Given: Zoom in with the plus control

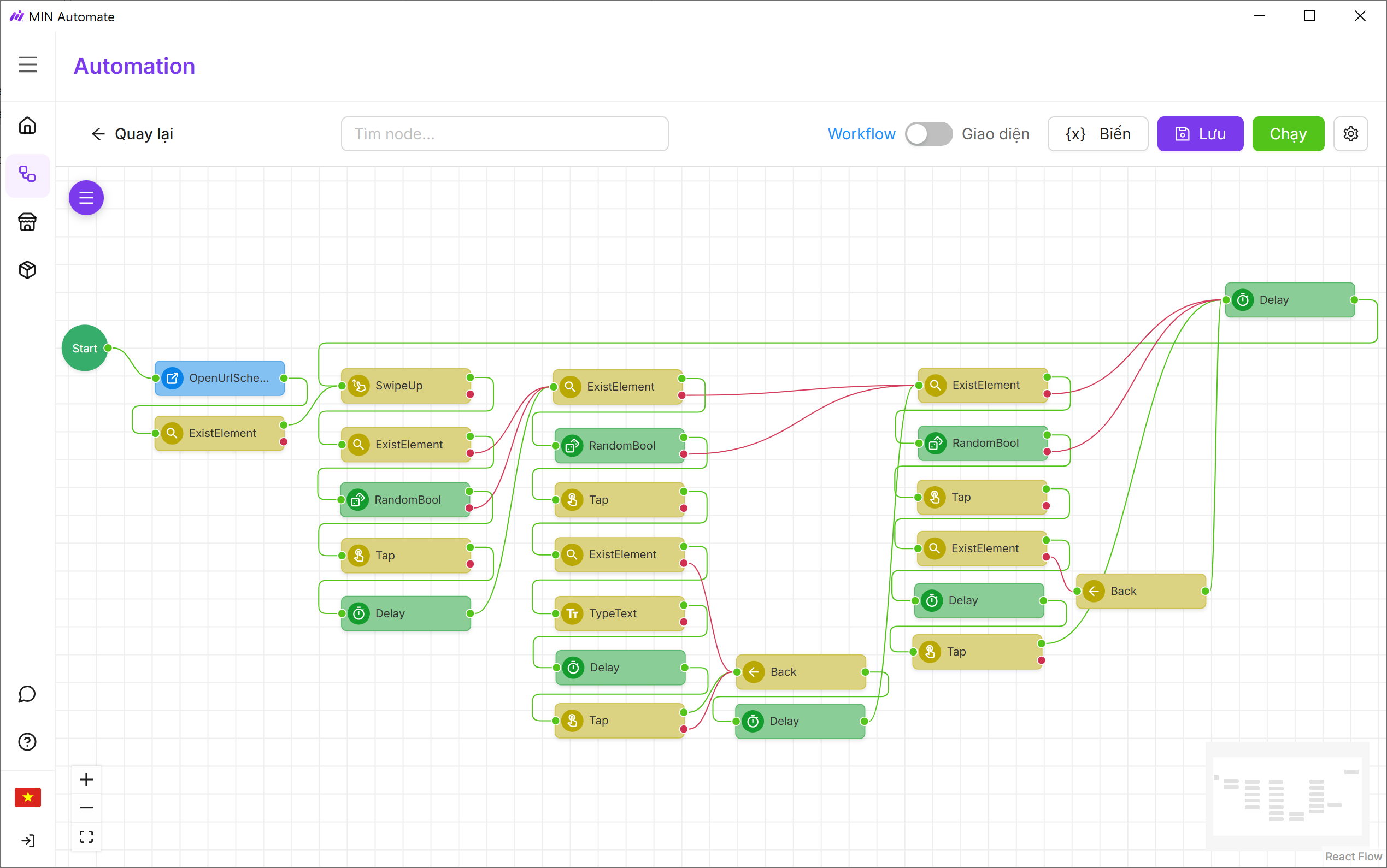Looking at the screenshot, I should [x=86, y=780].
